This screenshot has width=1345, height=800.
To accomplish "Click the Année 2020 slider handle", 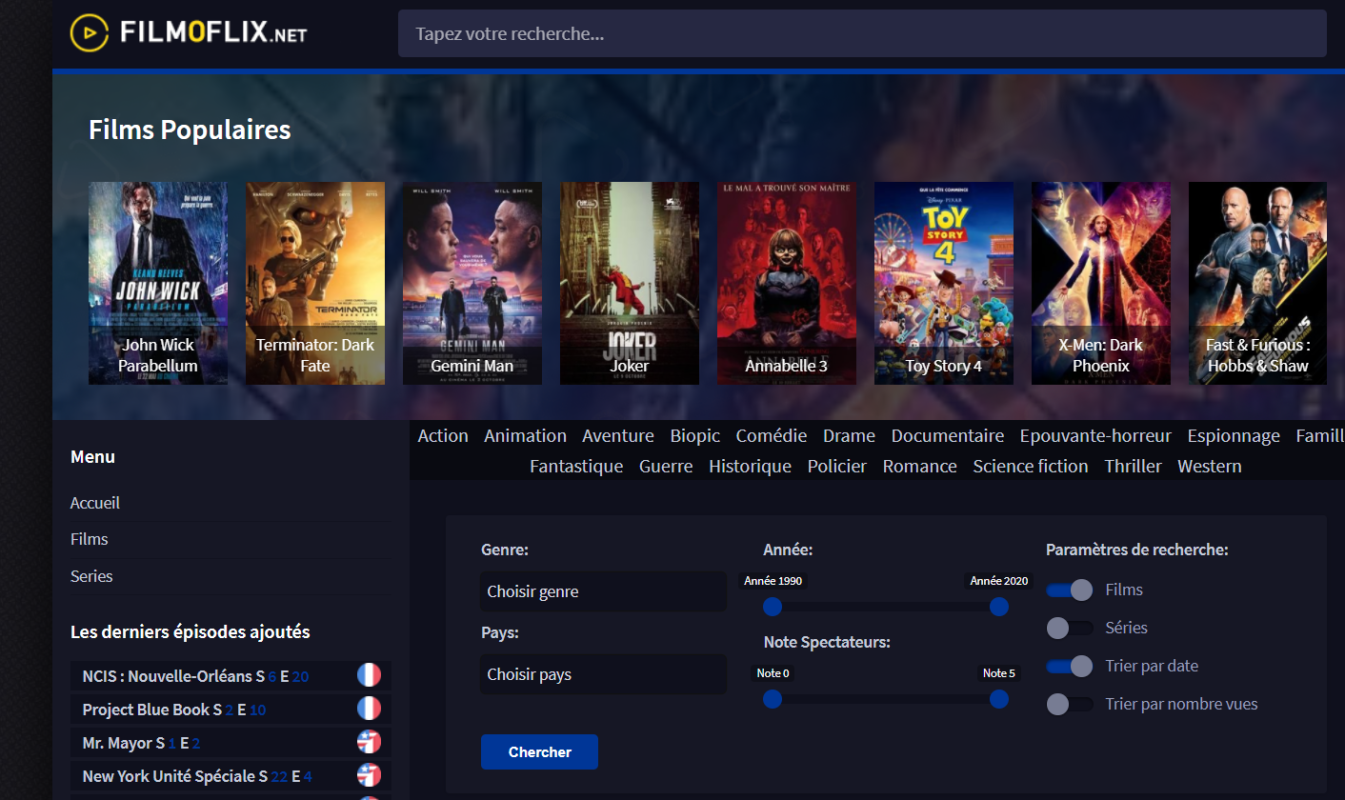I will [x=999, y=606].
